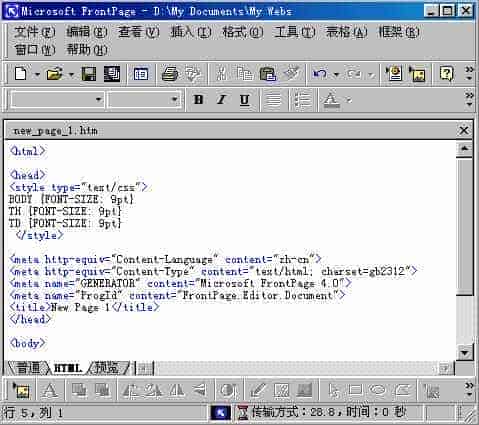The height and width of the screenshot is (425, 479).
Task: Open the 帮助(H) menu
Action: [x=87, y=50]
